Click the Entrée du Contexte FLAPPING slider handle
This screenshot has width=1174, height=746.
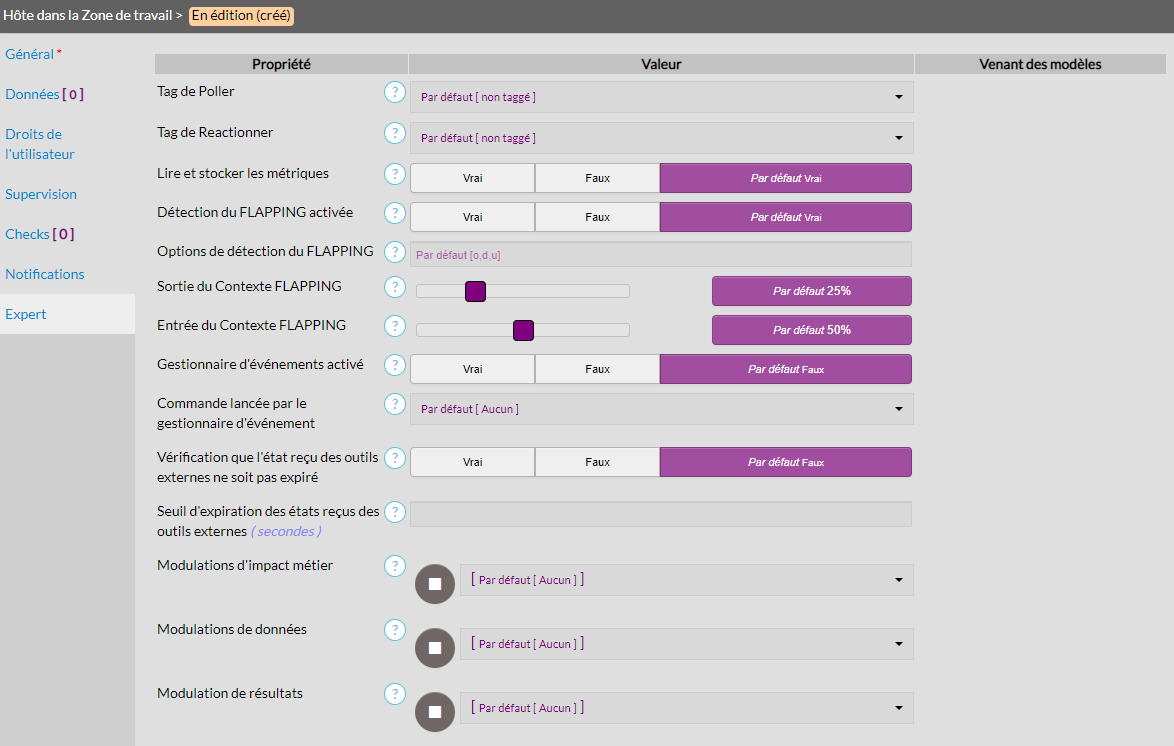[x=523, y=330]
